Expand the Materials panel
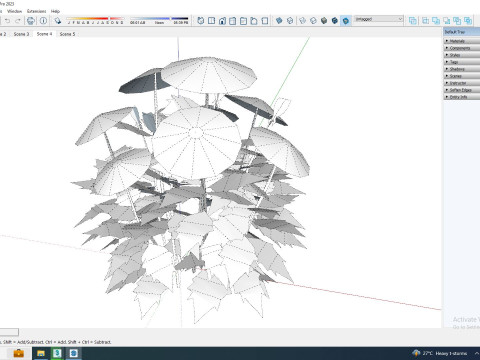Screen dimensions: 480x360 point(462,41)
